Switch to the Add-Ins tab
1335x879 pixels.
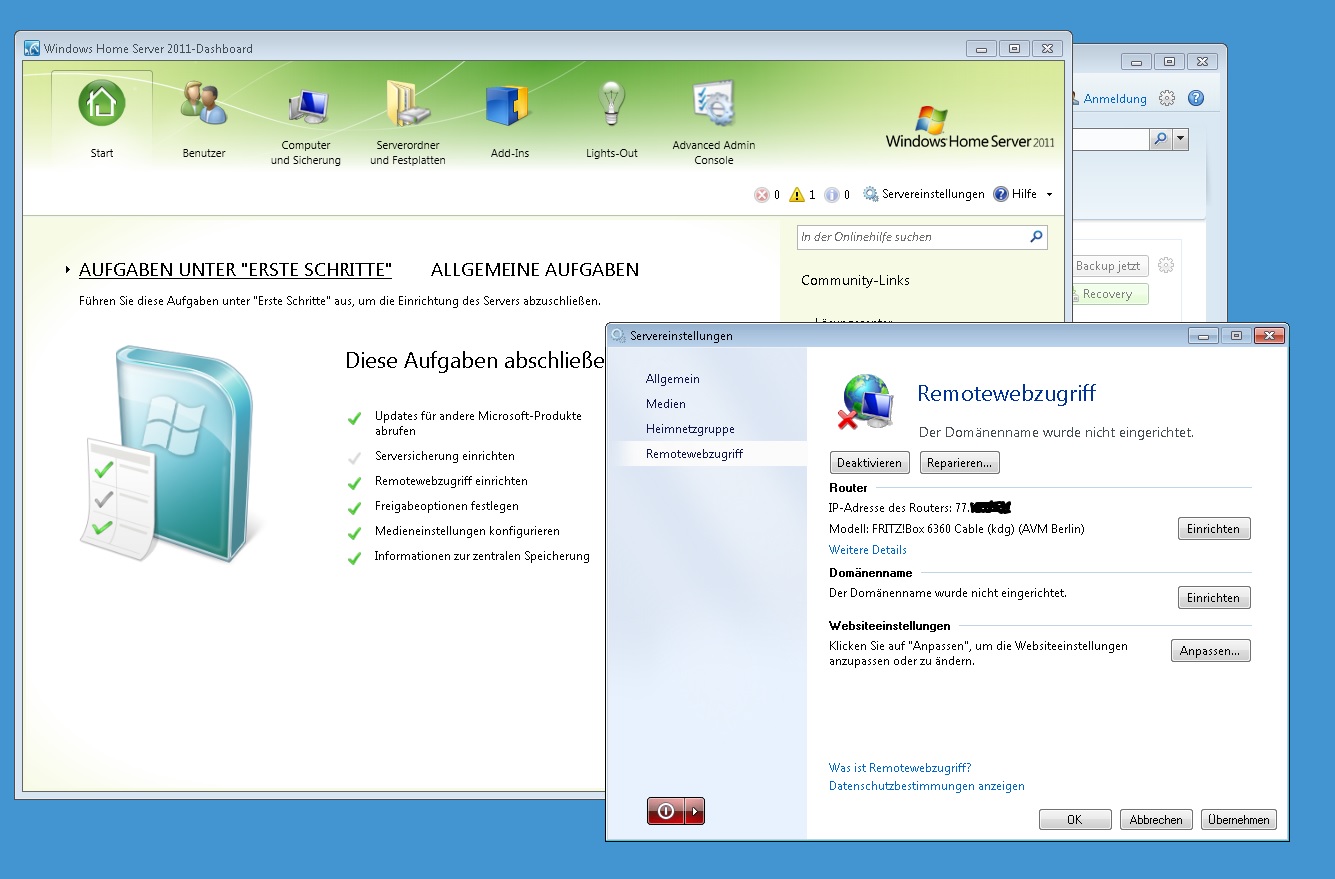(510, 120)
